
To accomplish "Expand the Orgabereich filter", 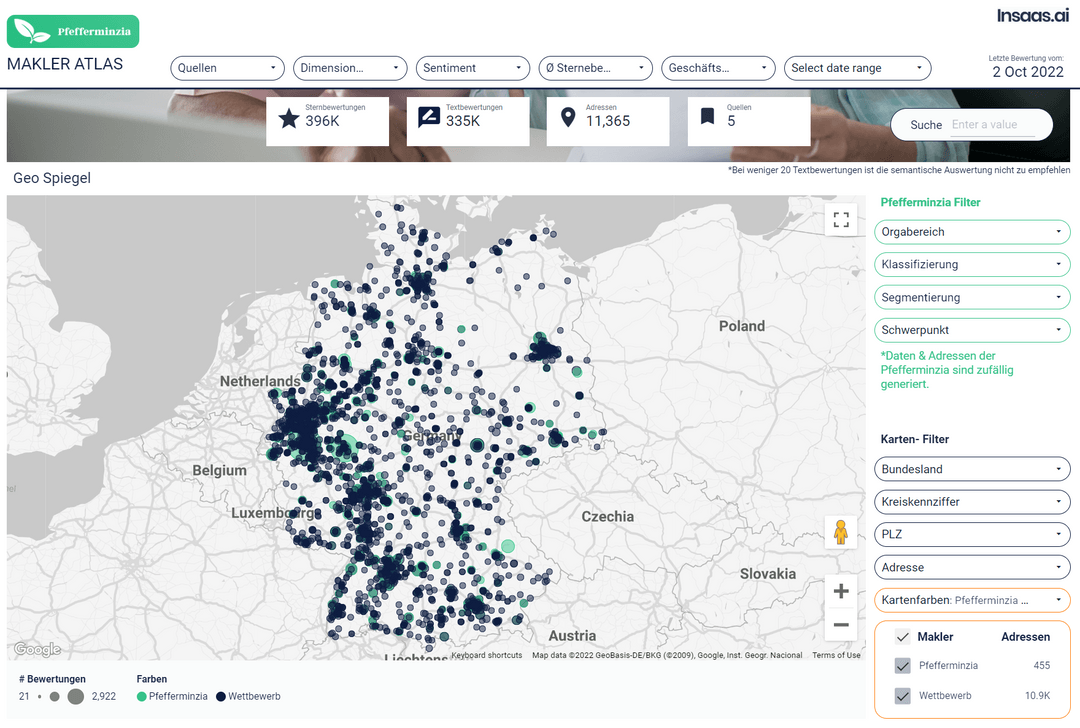I will click(972, 232).
